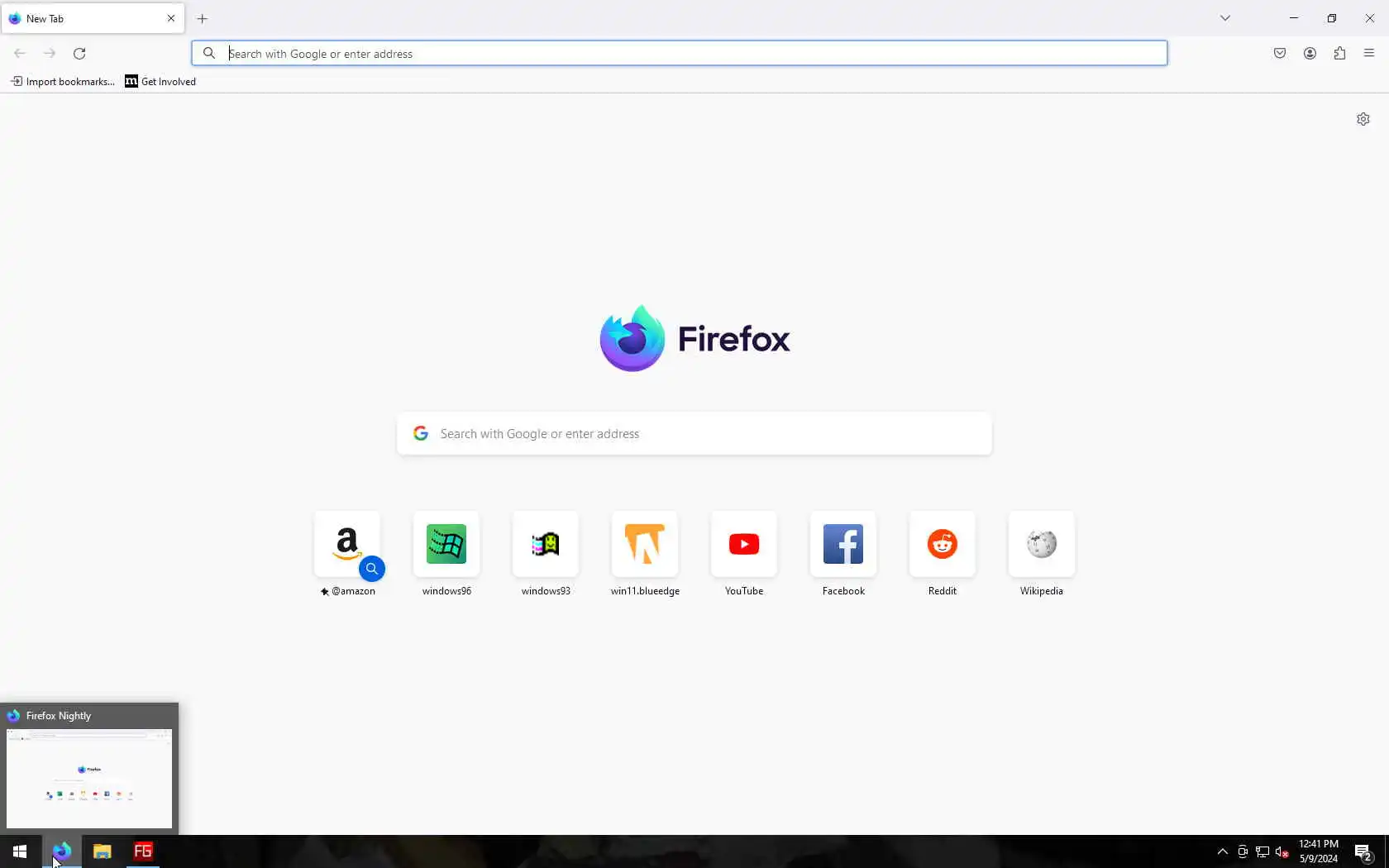
Task: Close the New Tab tab
Action: coord(171,18)
